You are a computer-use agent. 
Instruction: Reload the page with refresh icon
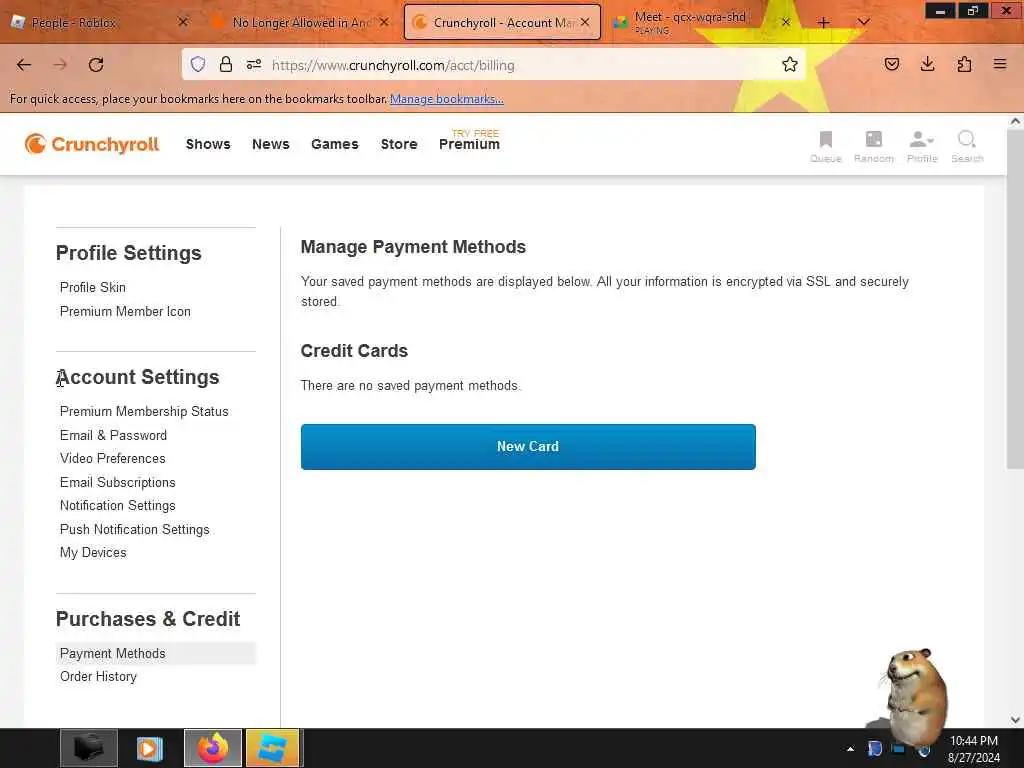pyautogui.click(x=96, y=65)
